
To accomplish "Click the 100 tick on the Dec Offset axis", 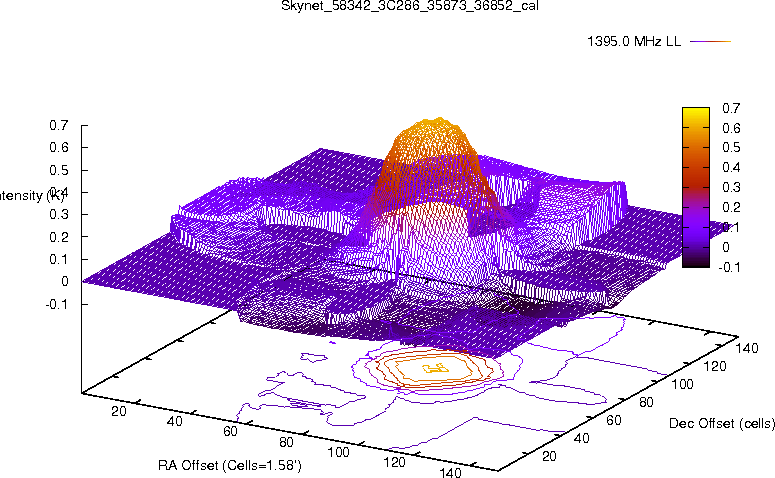I will (682, 384).
